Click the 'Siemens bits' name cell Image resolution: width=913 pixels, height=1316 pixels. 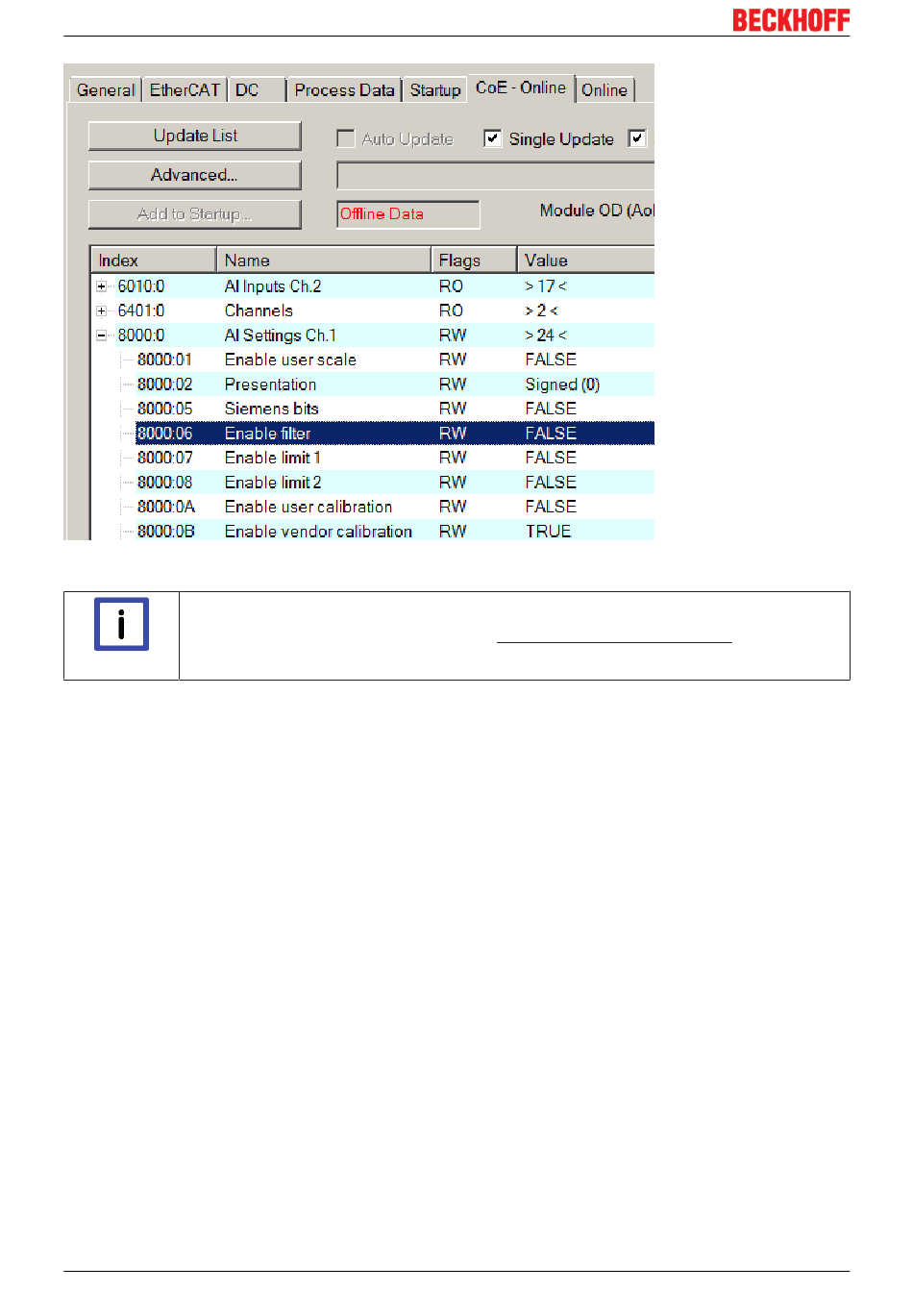(x=271, y=409)
